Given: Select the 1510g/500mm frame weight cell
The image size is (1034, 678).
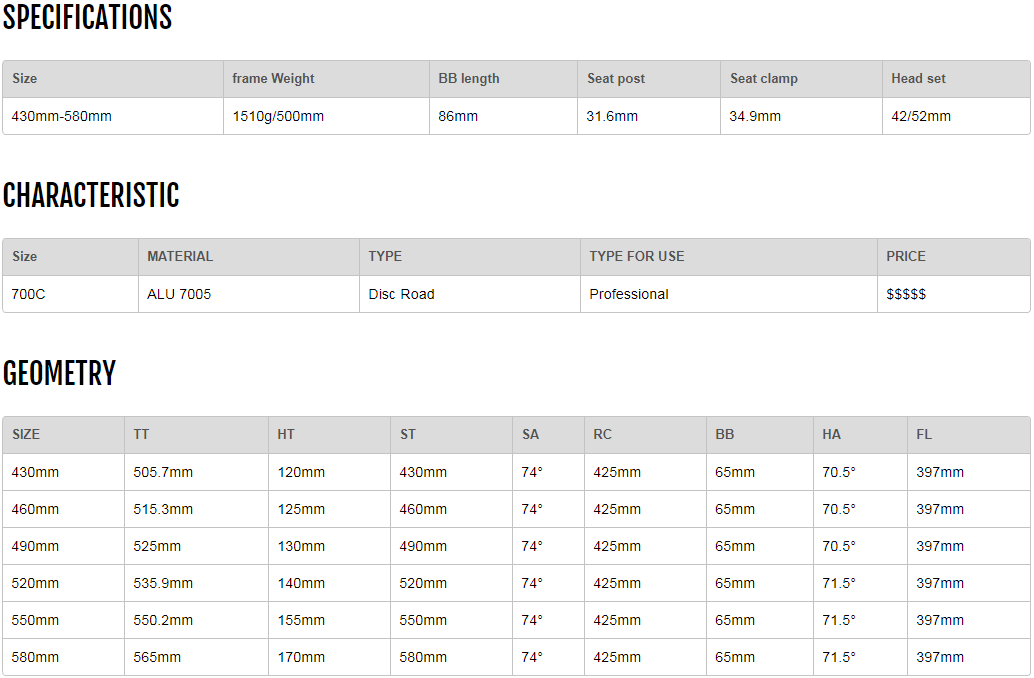Looking at the screenshot, I should pos(278,116).
